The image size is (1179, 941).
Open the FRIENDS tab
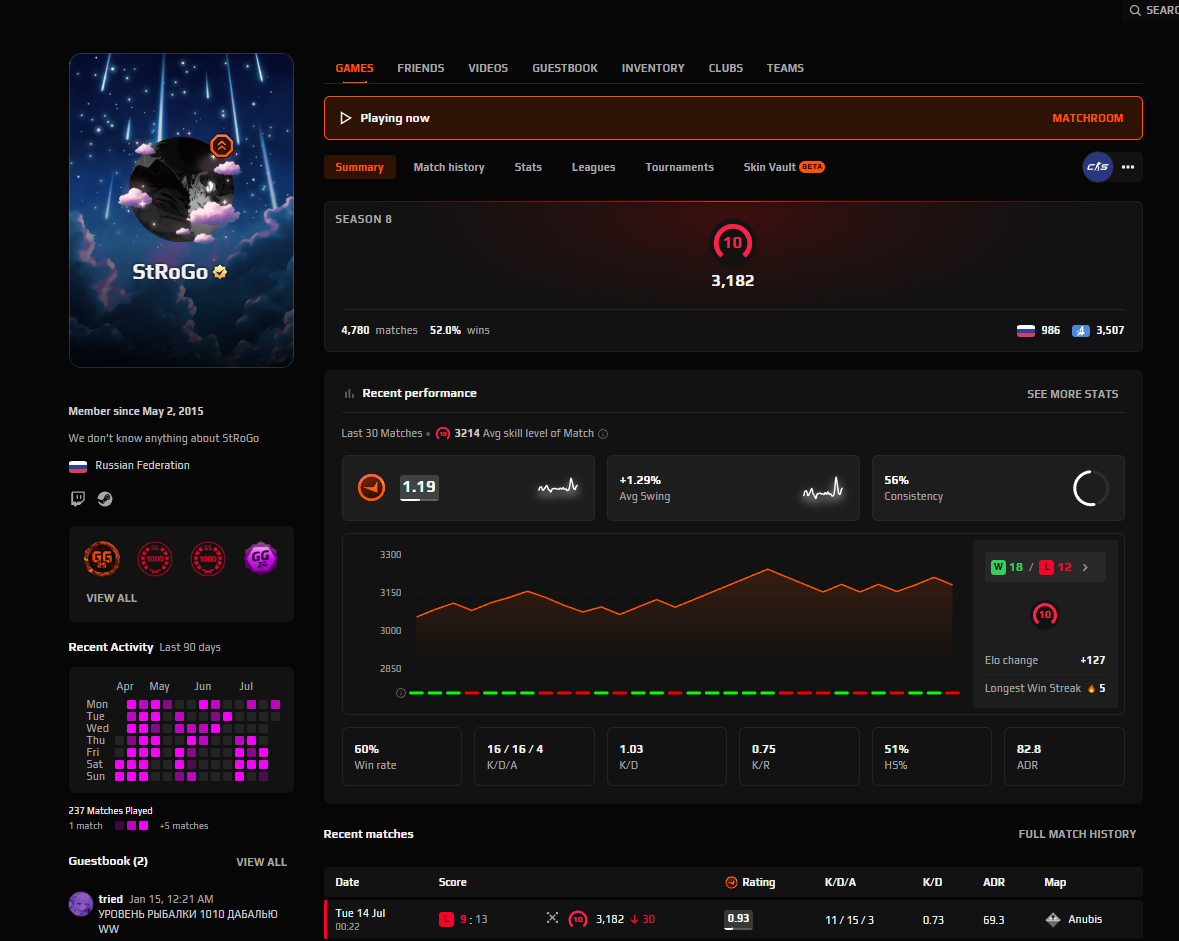coord(420,68)
